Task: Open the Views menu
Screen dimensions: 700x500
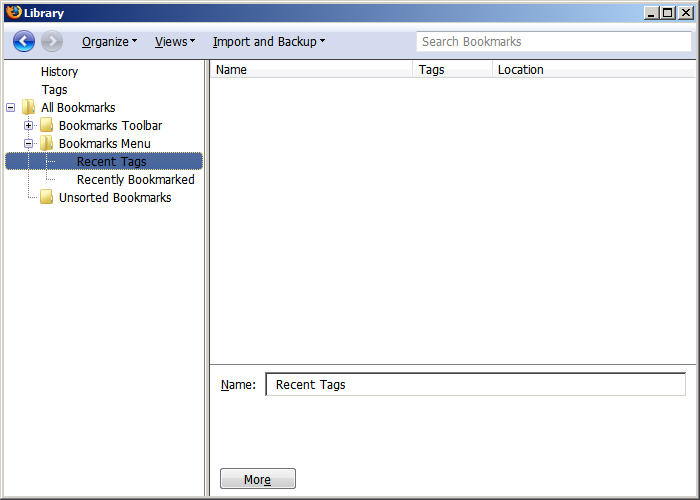Action: point(175,42)
